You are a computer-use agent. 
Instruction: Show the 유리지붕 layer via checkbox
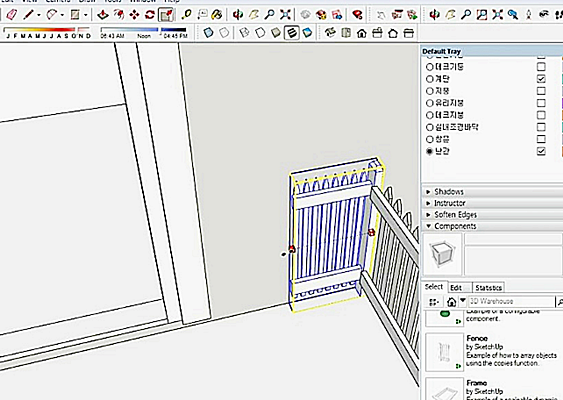(x=541, y=103)
